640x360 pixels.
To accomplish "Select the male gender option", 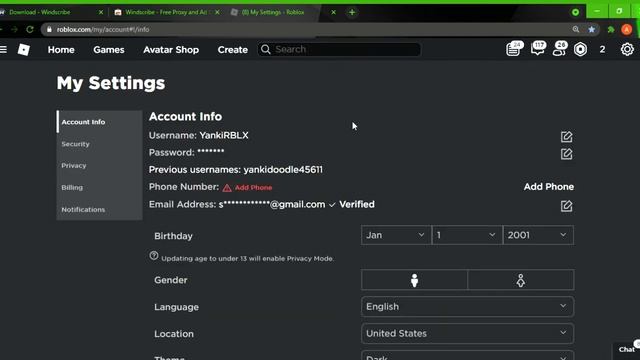I will coord(414,280).
